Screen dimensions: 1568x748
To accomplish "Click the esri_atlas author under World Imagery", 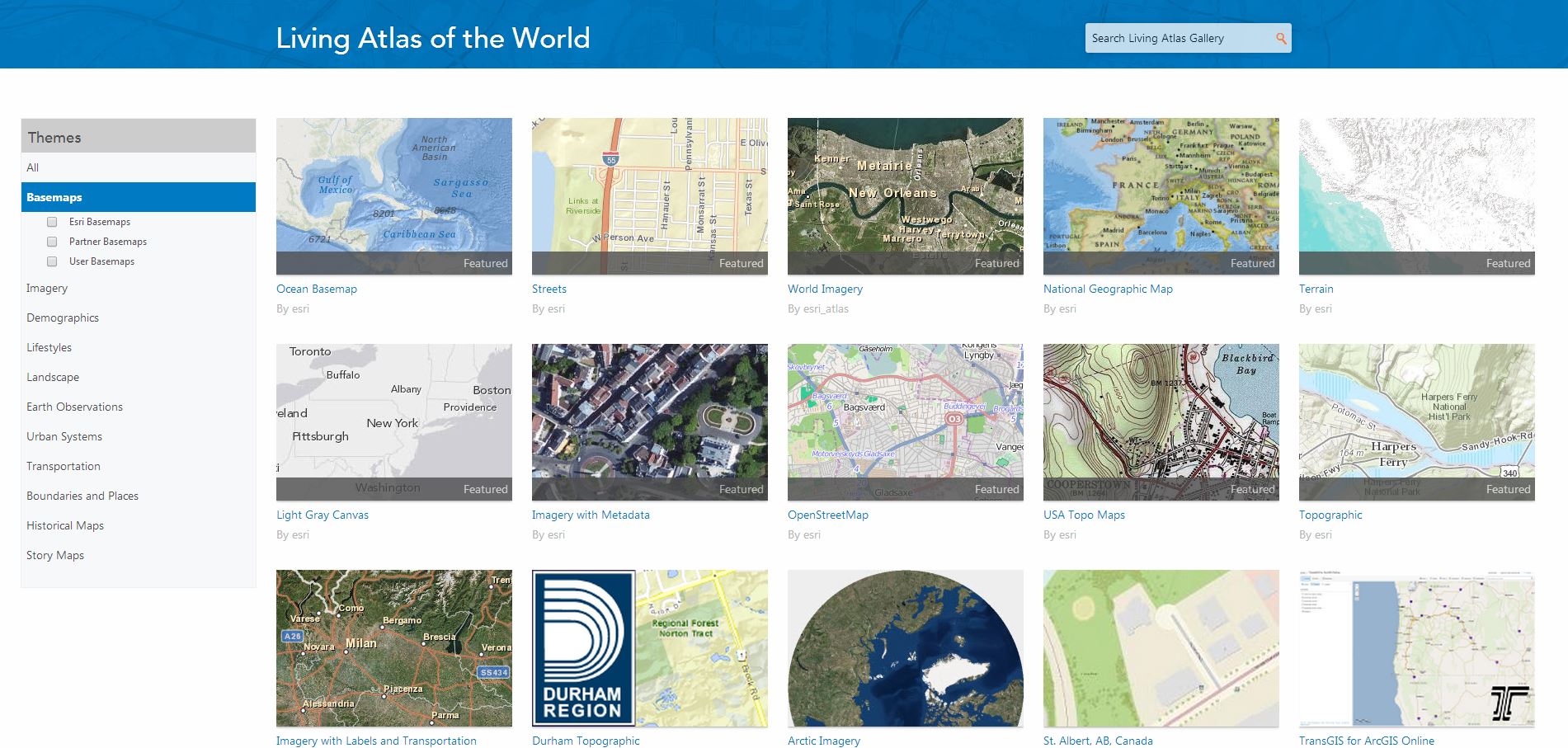I will [x=826, y=308].
